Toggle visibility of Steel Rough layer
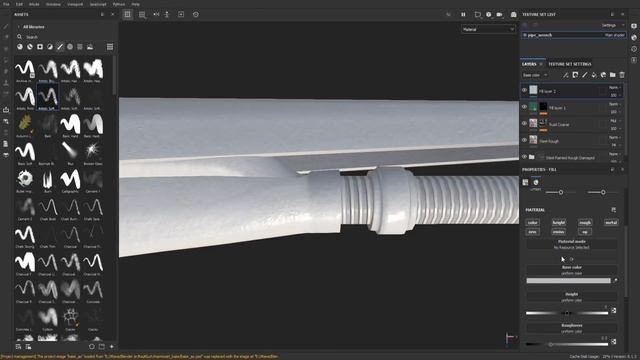This screenshot has height=360, width=640. [524, 140]
